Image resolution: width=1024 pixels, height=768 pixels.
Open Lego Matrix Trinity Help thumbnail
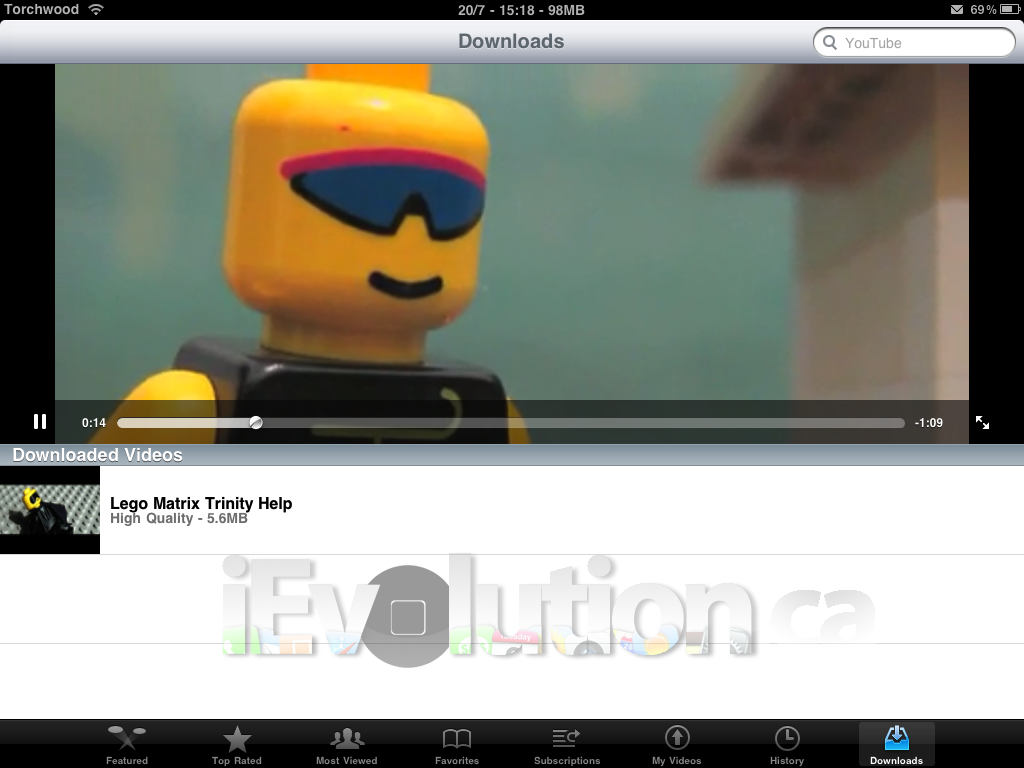click(x=50, y=510)
